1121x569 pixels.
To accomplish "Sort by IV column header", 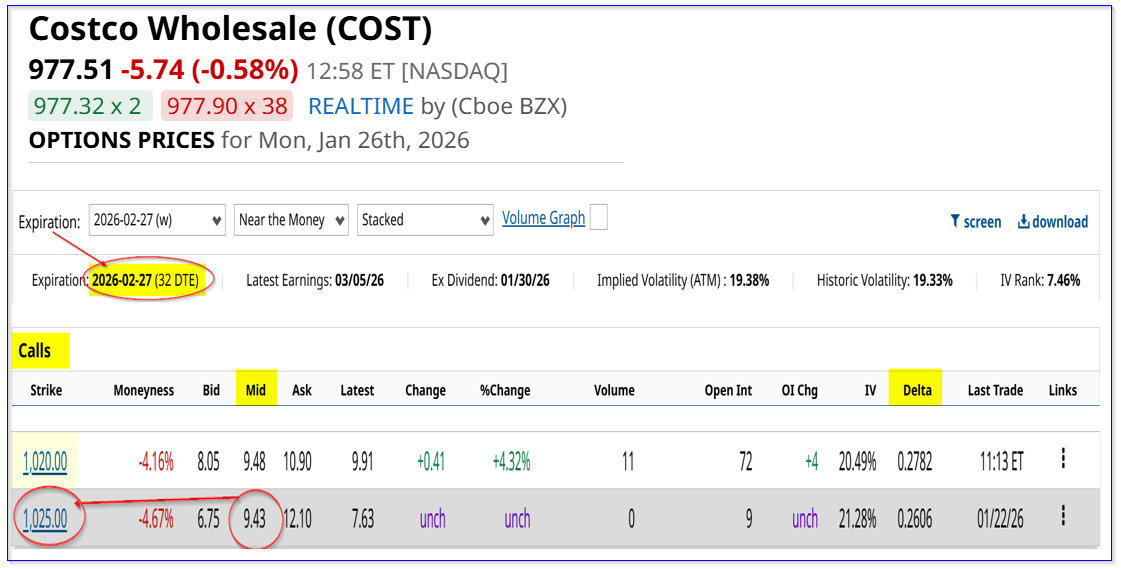I will [869, 390].
